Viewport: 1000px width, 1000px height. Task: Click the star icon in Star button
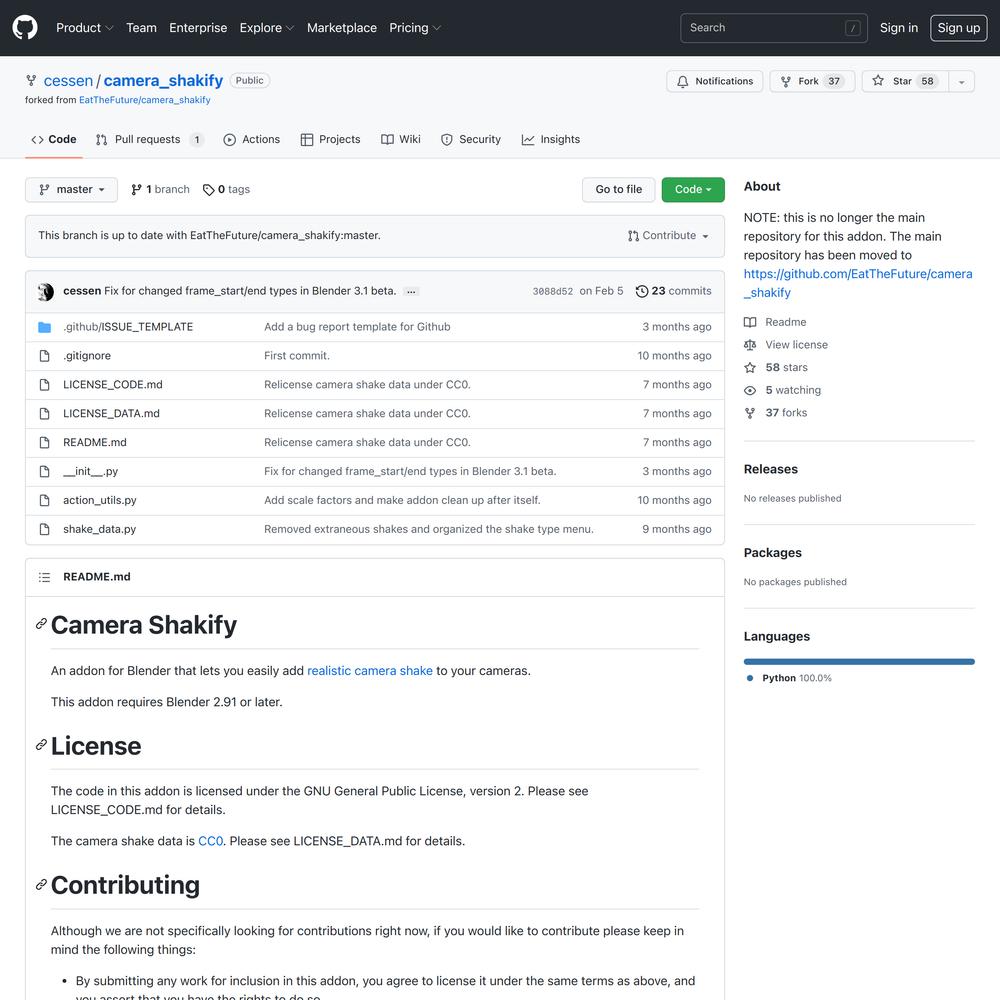coord(878,81)
